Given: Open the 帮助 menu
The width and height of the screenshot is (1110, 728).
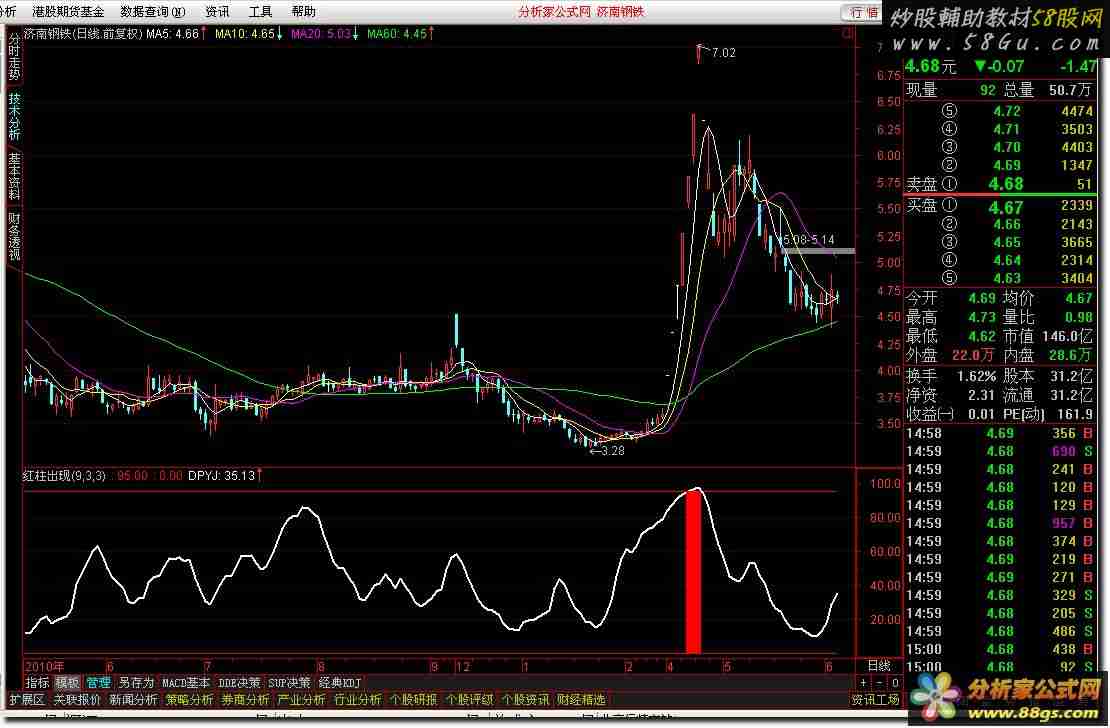Looking at the screenshot, I should (x=304, y=11).
